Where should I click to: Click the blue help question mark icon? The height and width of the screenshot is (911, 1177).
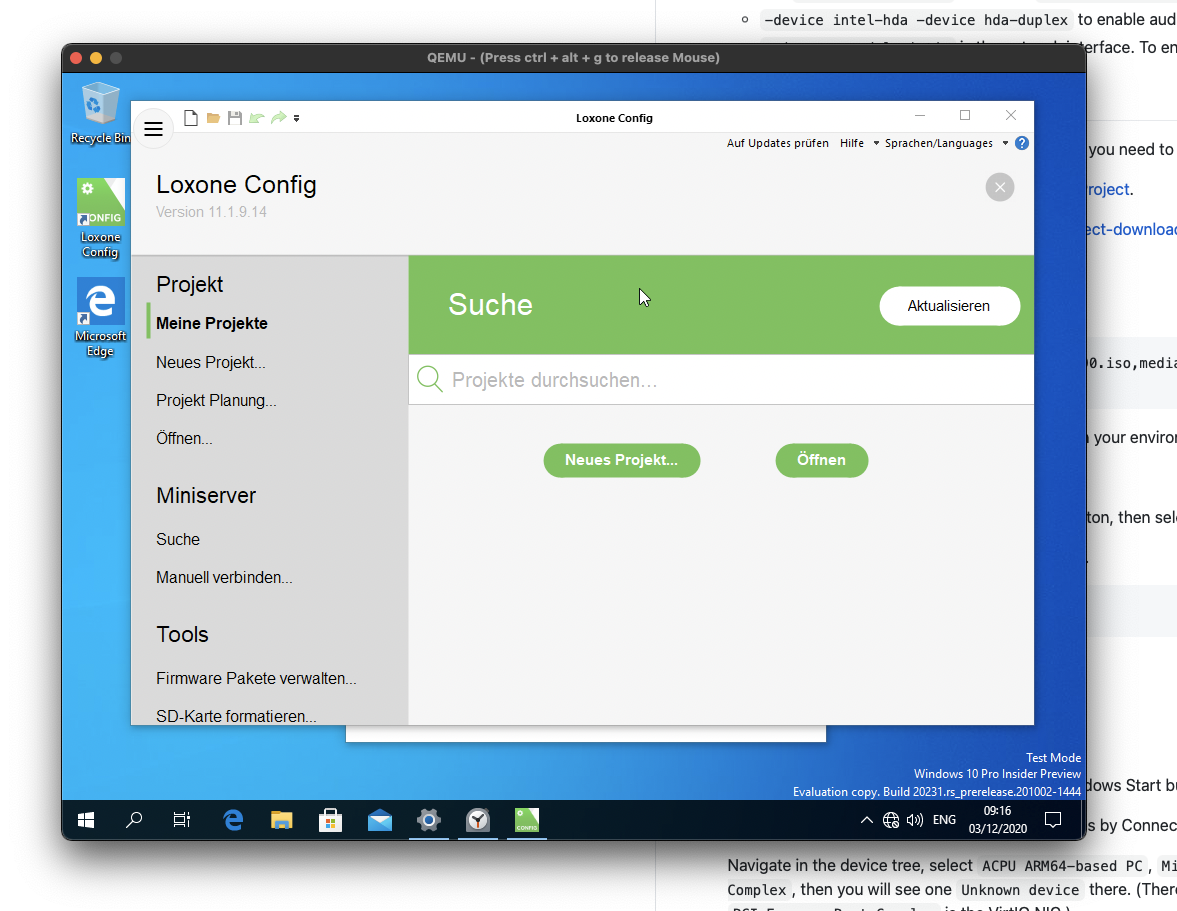click(x=1022, y=143)
